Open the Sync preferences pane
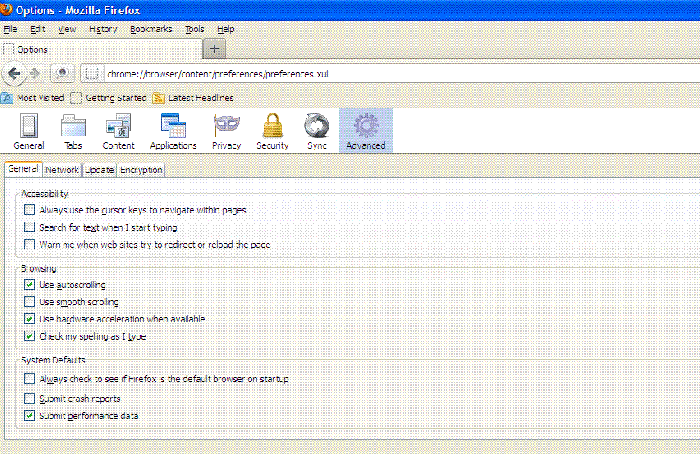This screenshot has width=700, height=454. [x=317, y=130]
